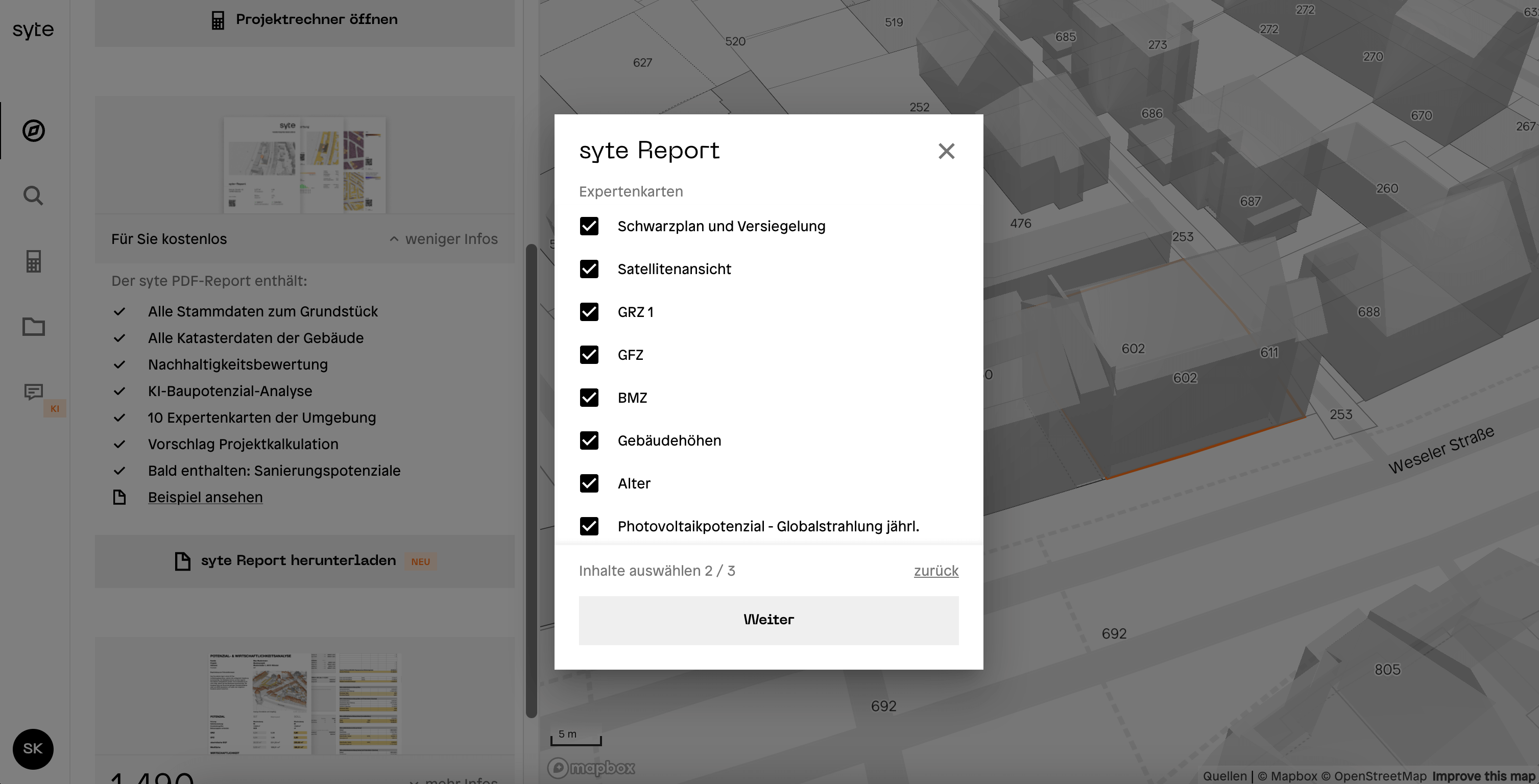The image size is (1539, 784).
Task: Click the SK user avatar
Action: [x=33, y=749]
